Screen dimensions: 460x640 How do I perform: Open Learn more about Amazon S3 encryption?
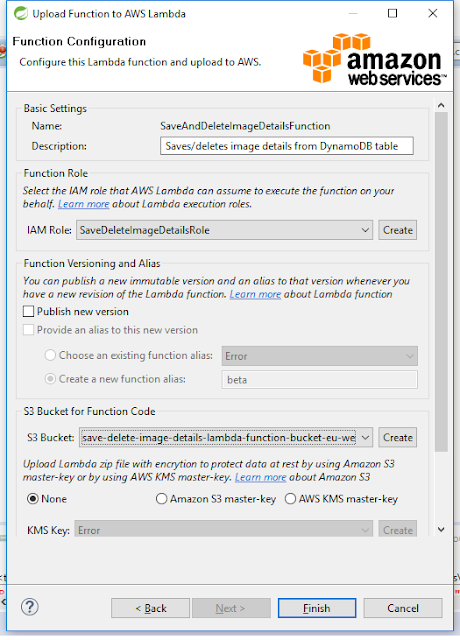point(260,477)
